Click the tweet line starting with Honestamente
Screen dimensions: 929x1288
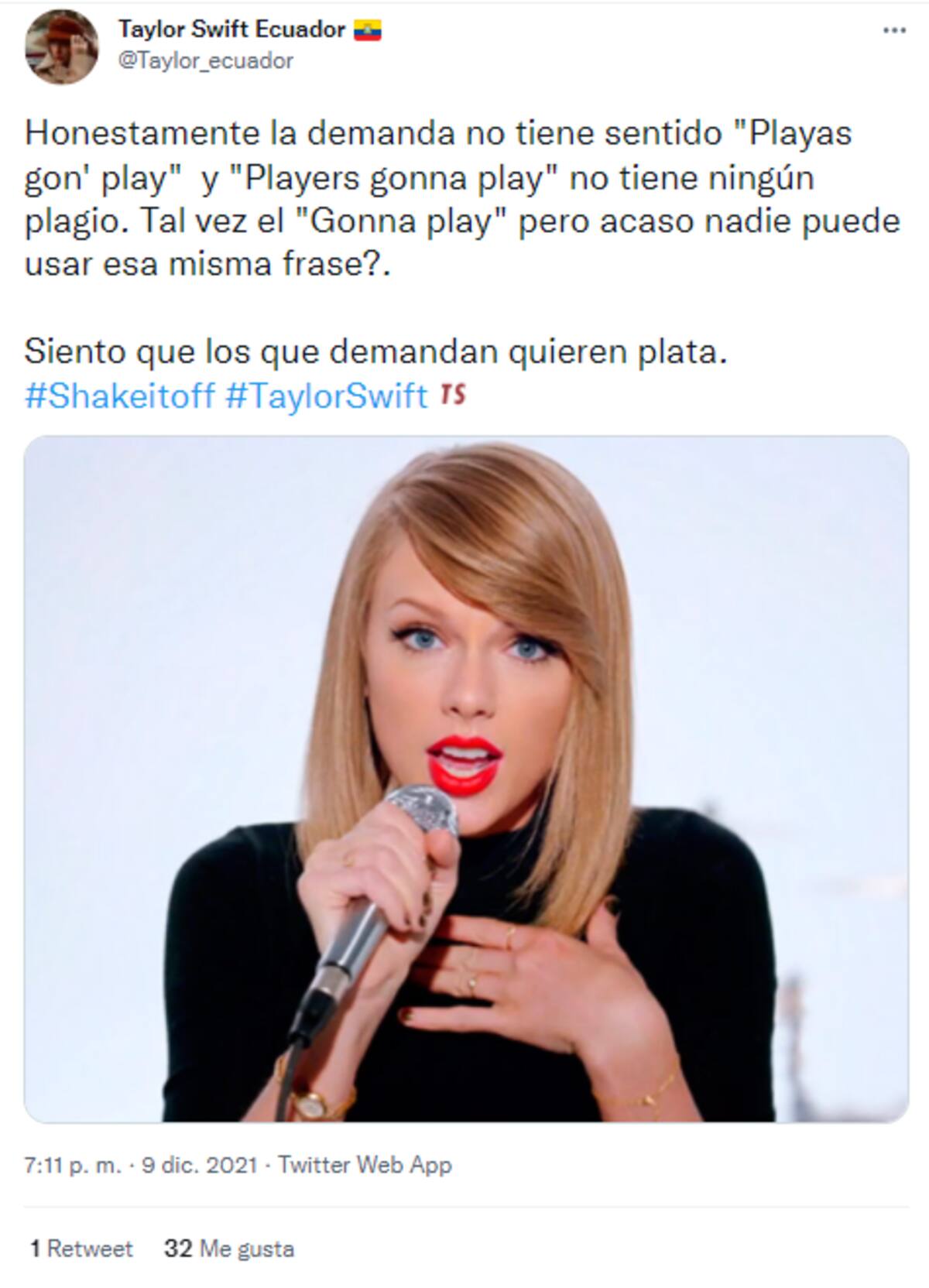438,133
